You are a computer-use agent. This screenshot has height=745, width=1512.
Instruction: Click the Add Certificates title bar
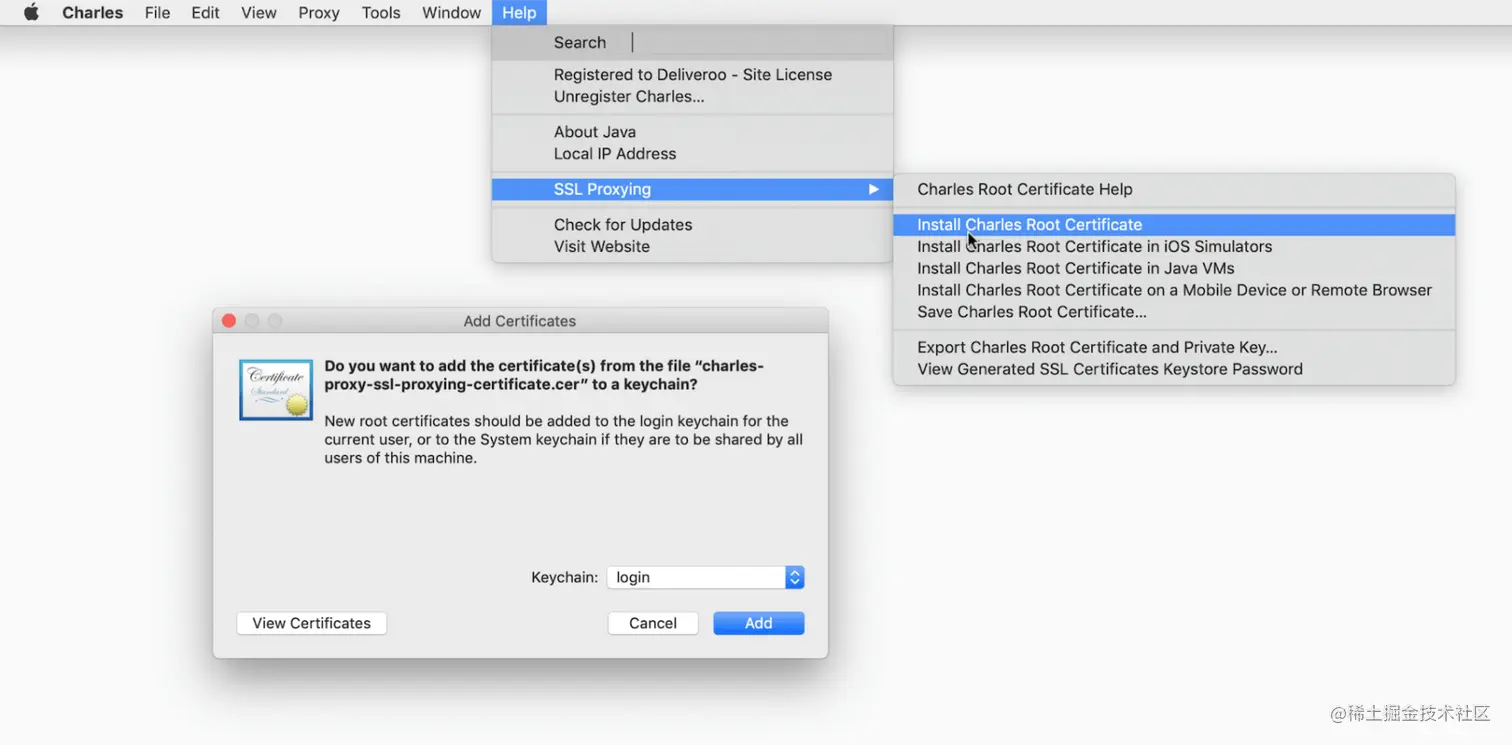[x=520, y=321]
